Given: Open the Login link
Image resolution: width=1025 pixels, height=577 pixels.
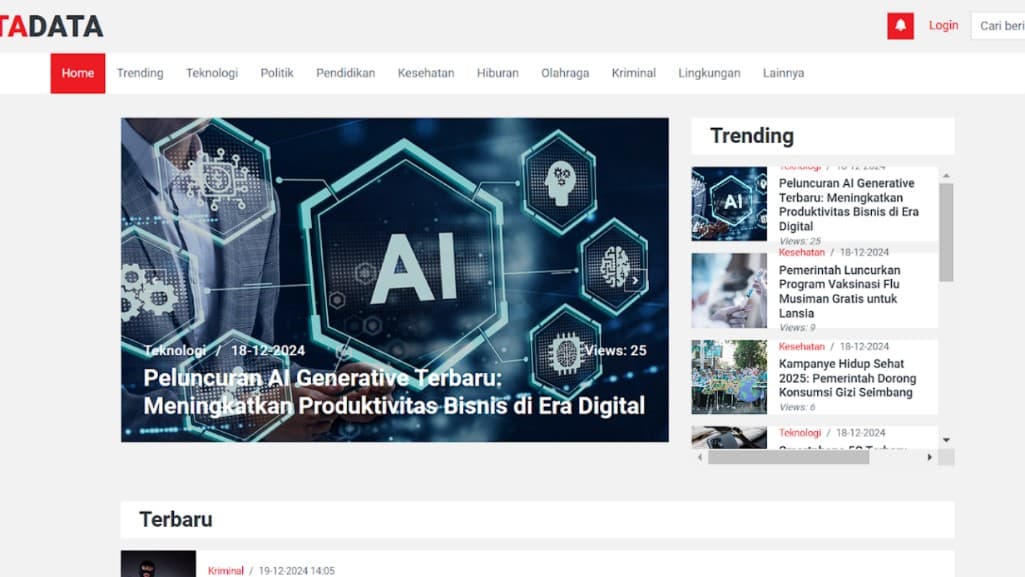Looking at the screenshot, I should [943, 25].
